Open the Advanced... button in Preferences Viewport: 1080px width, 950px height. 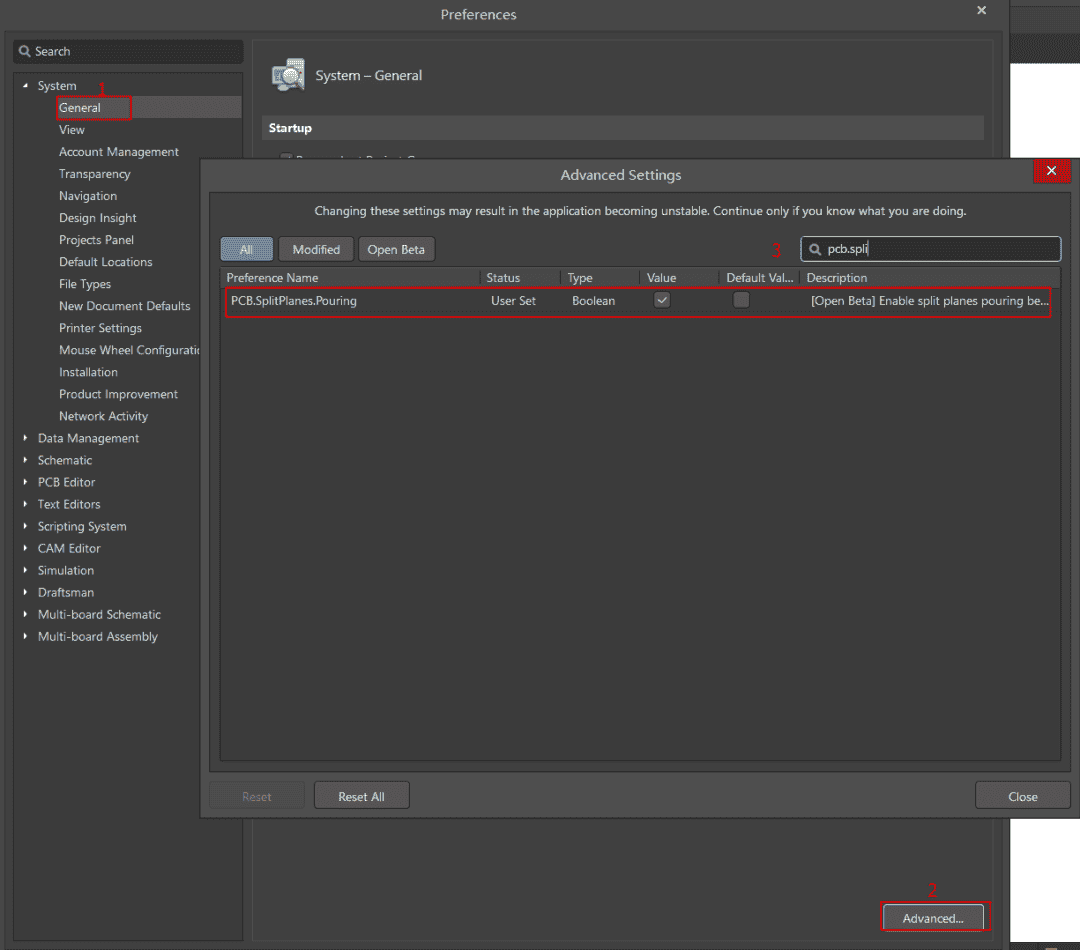point(933,918)
